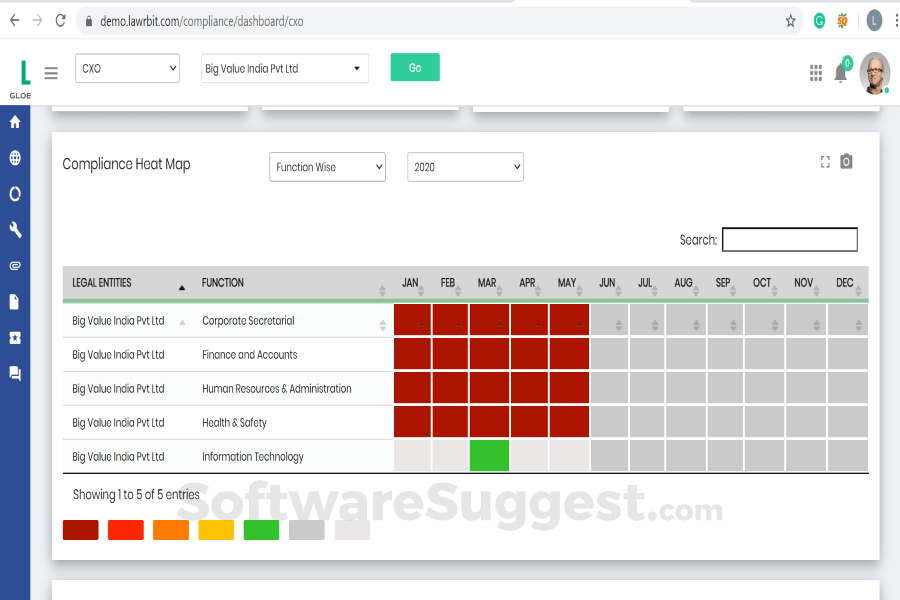Select the Home icon in the sidebar
Viewport: 900px width, 600px height.
click(14, 121)
